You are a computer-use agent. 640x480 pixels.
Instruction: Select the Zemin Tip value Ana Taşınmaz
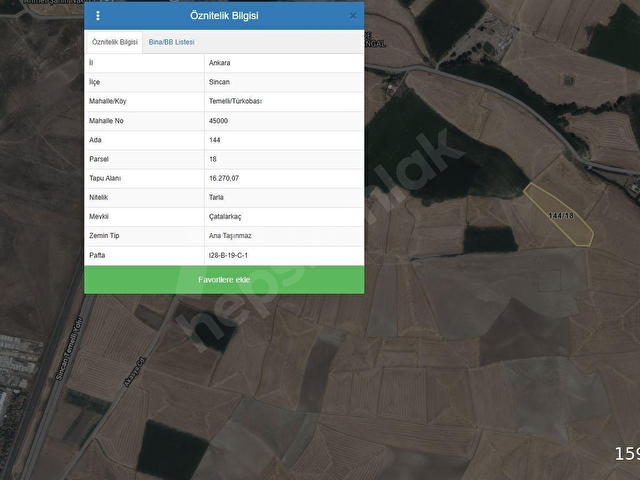point(230,236)
